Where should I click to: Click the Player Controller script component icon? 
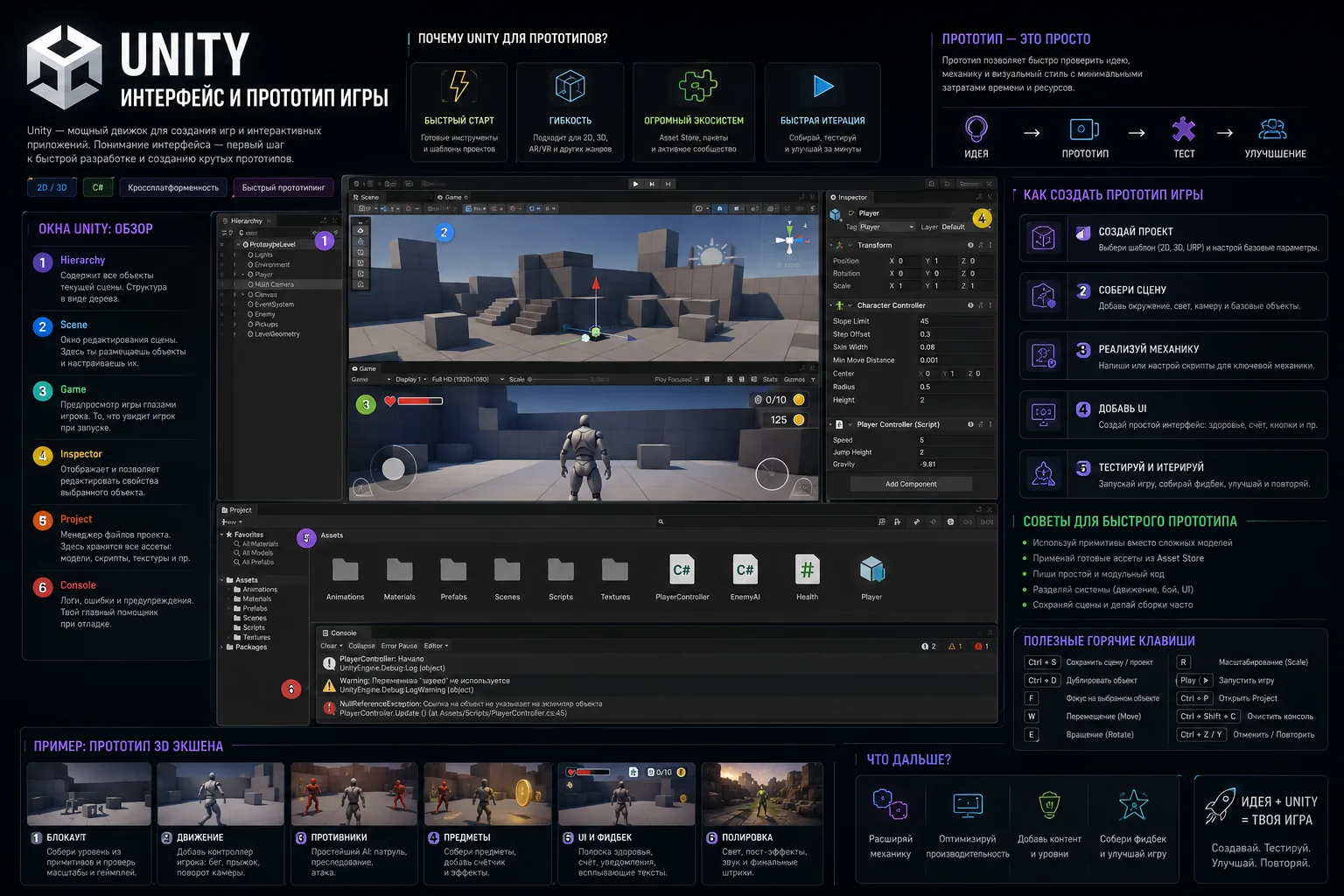point(839,424)
